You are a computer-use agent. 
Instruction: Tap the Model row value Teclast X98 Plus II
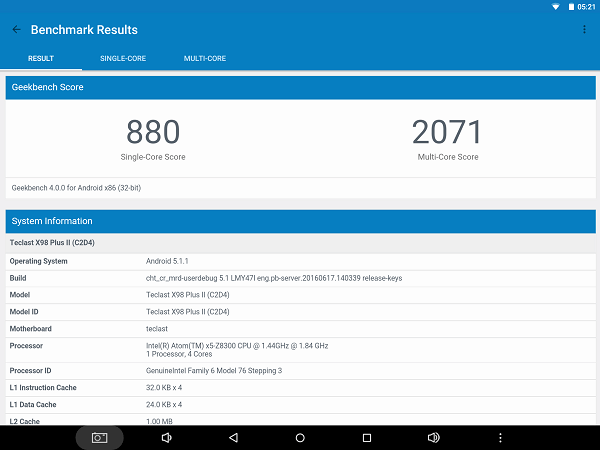click(x=188, y=295)
